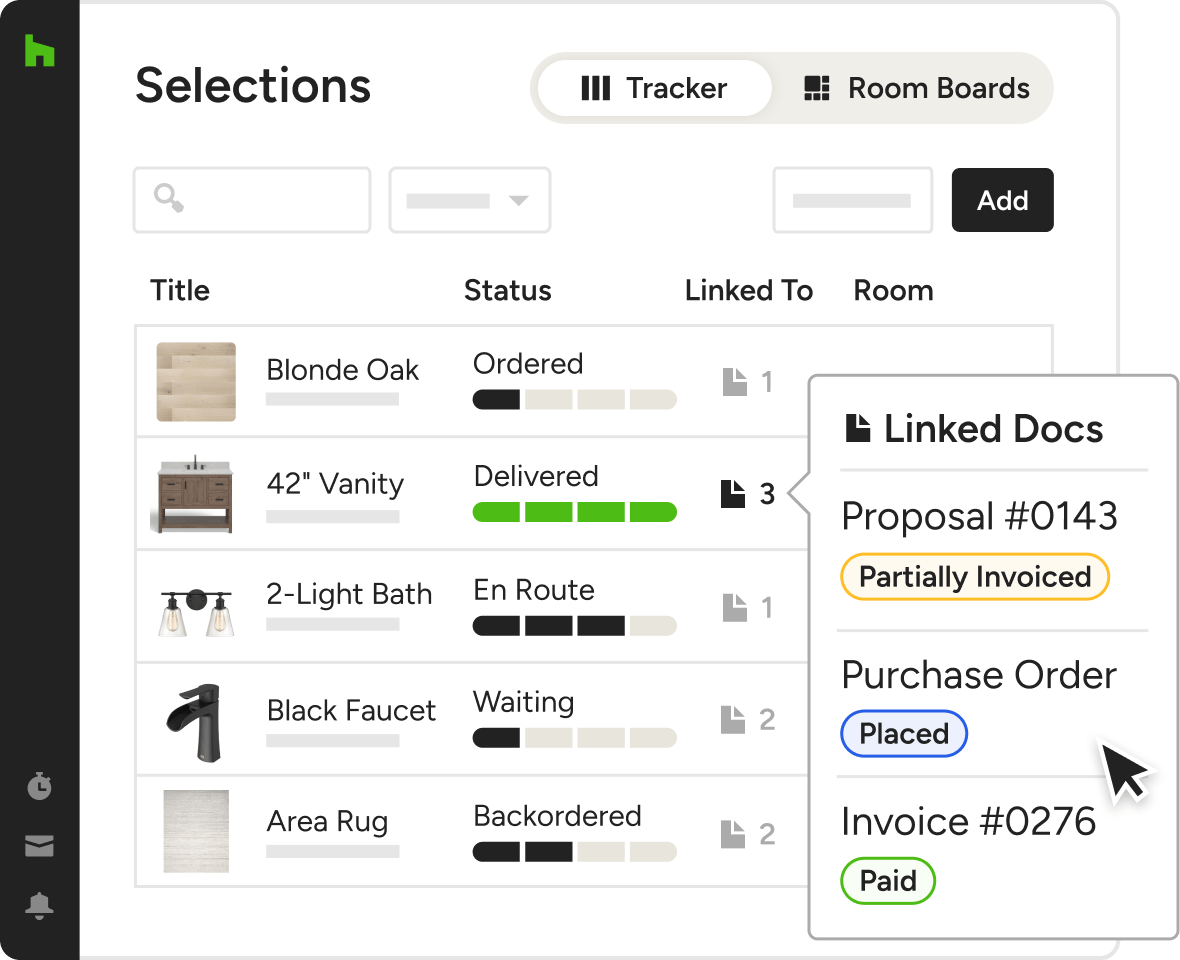The width and height of the screenshot is (1180, 960).
Task: Click linked docs icon for Black Faucet
Action: tap(735, 719)
